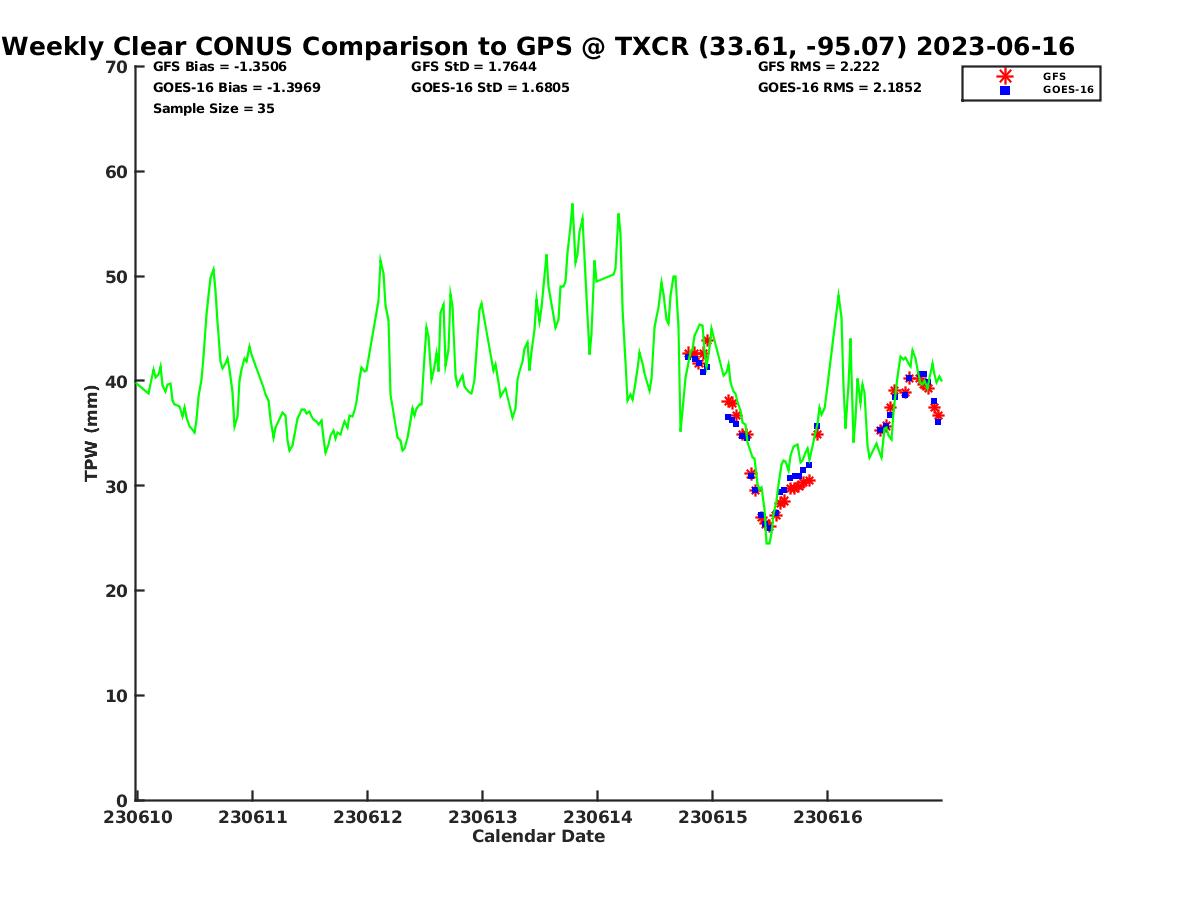Click the GFS Bias = -1.3506 text

[219, 67]
